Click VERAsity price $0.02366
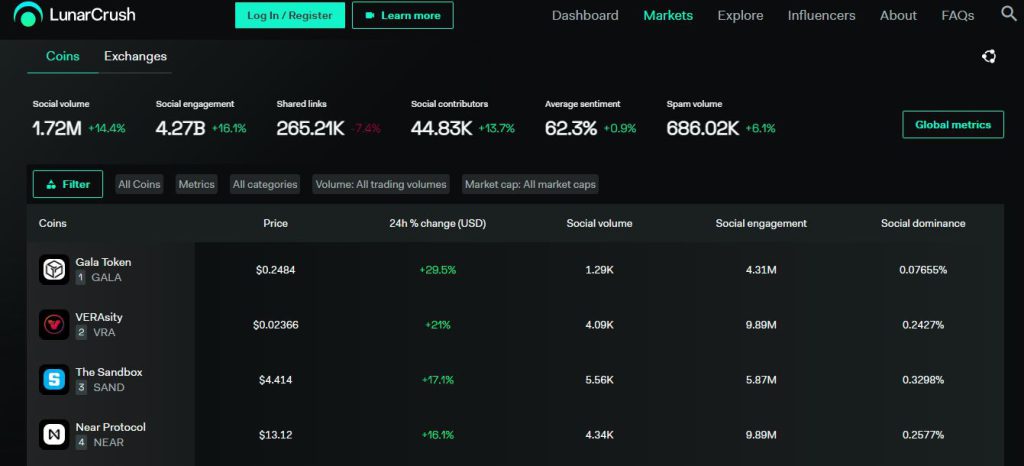The height and width of the screenshot is (466, 1024). [276, 324]
